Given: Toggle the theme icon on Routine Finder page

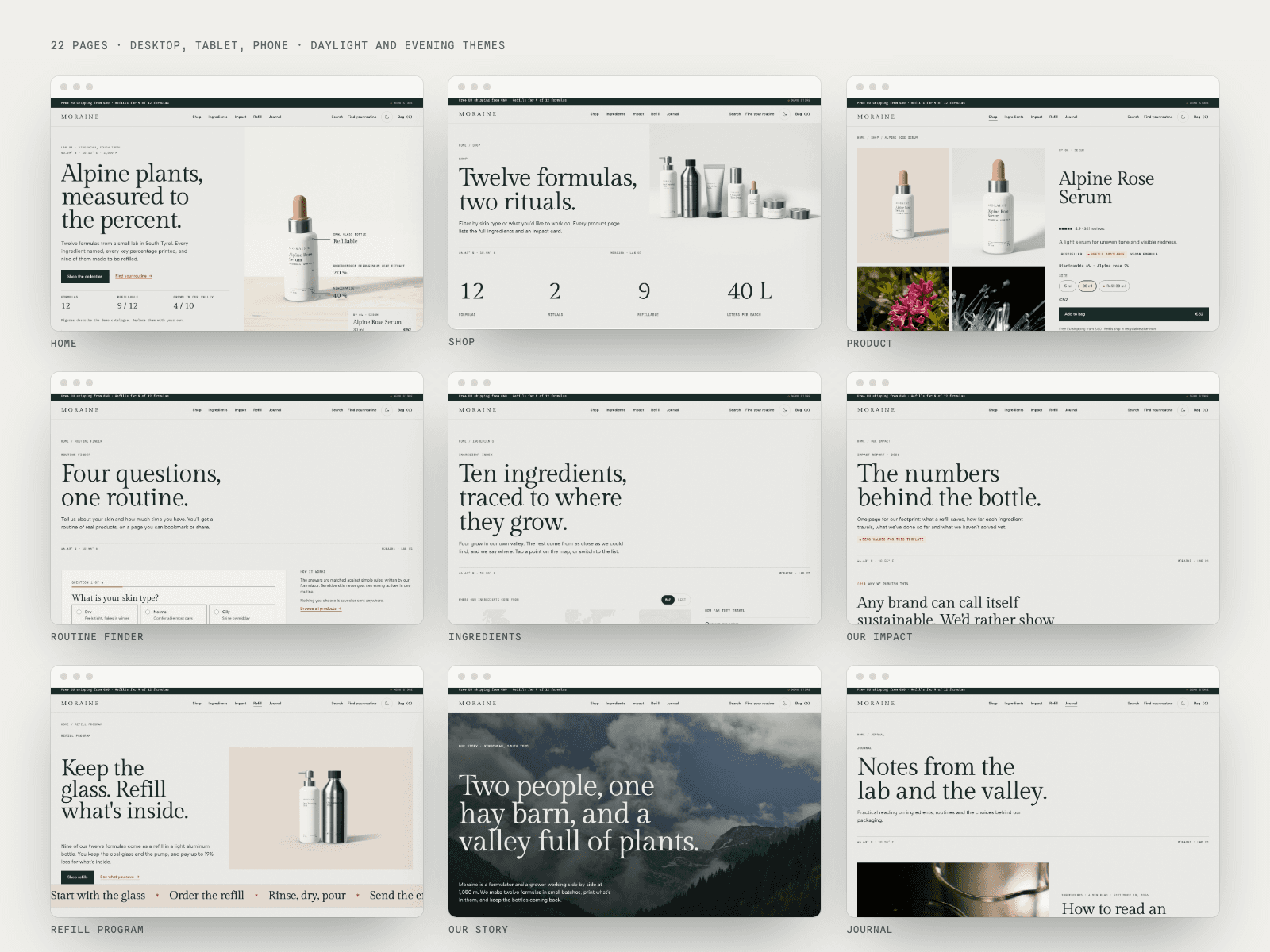Looking at the screenshot, I should tap(387, 410).
